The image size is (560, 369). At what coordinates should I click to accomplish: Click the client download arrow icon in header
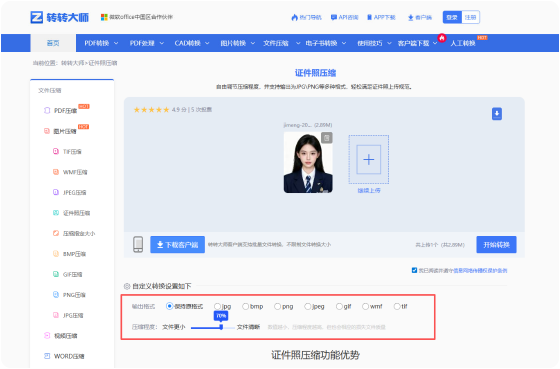coord(411,18)
